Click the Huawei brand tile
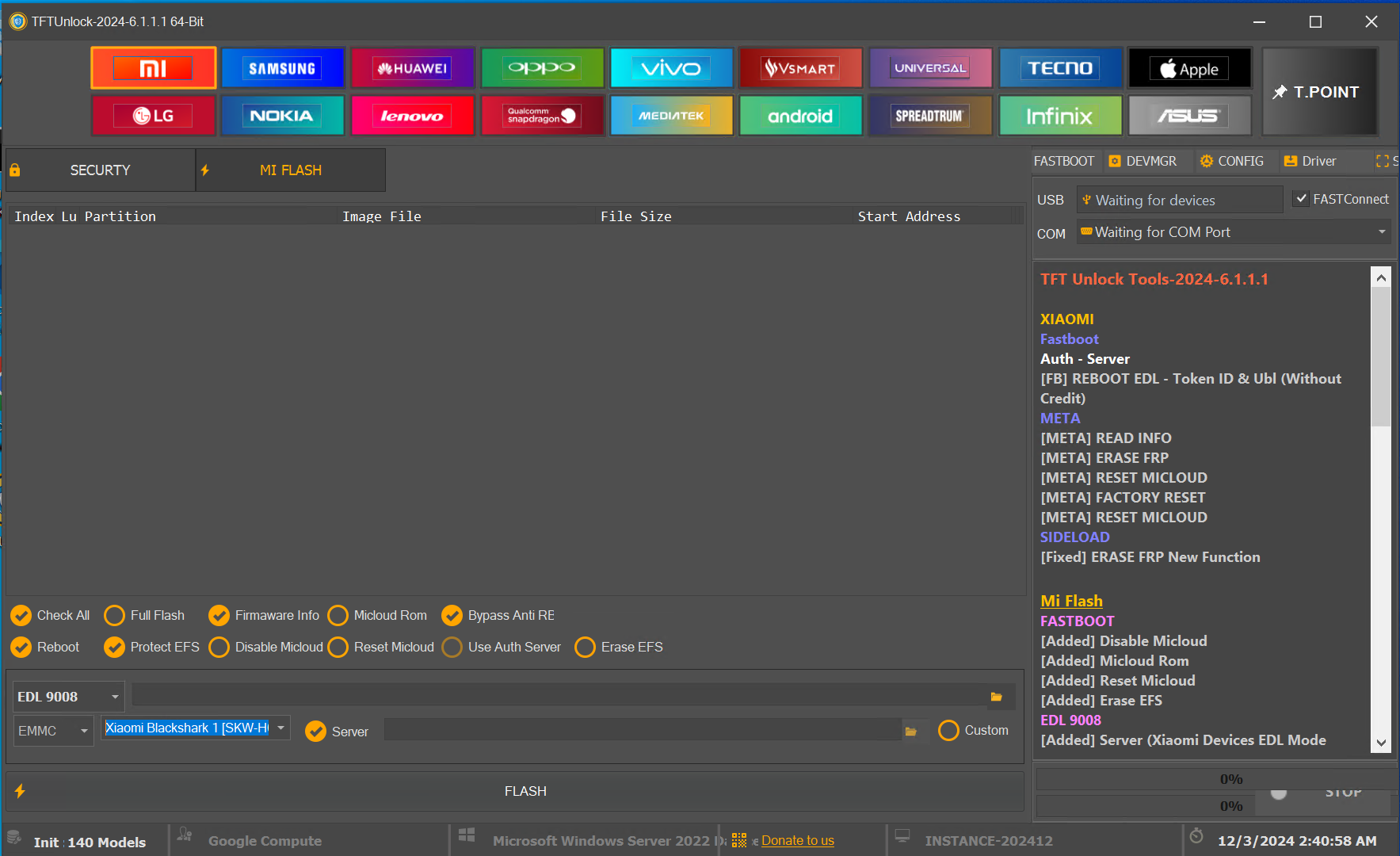This screenshot has height=856, width=1400. click(412, 68)
